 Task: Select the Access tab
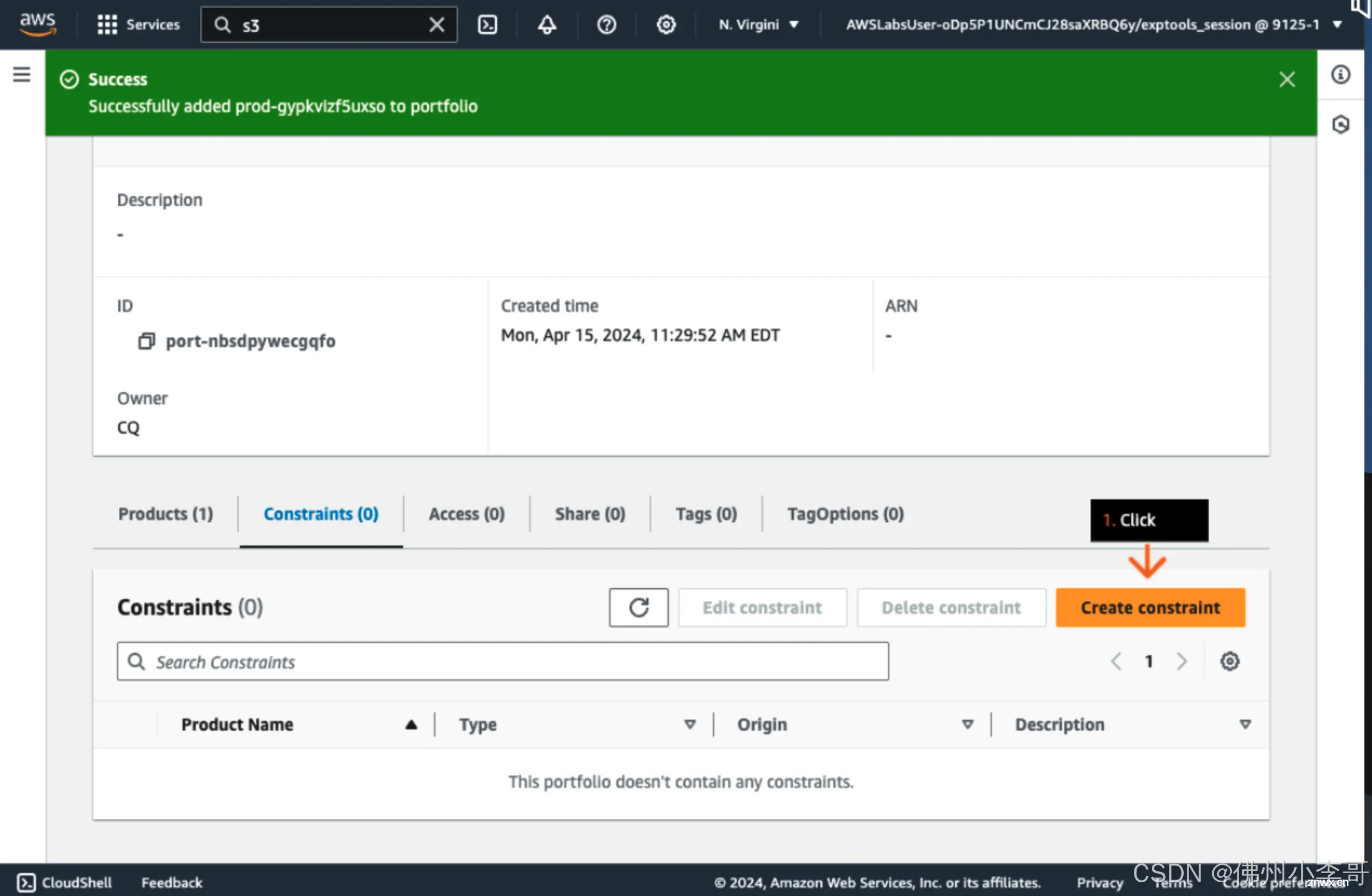tap(467, 513)
